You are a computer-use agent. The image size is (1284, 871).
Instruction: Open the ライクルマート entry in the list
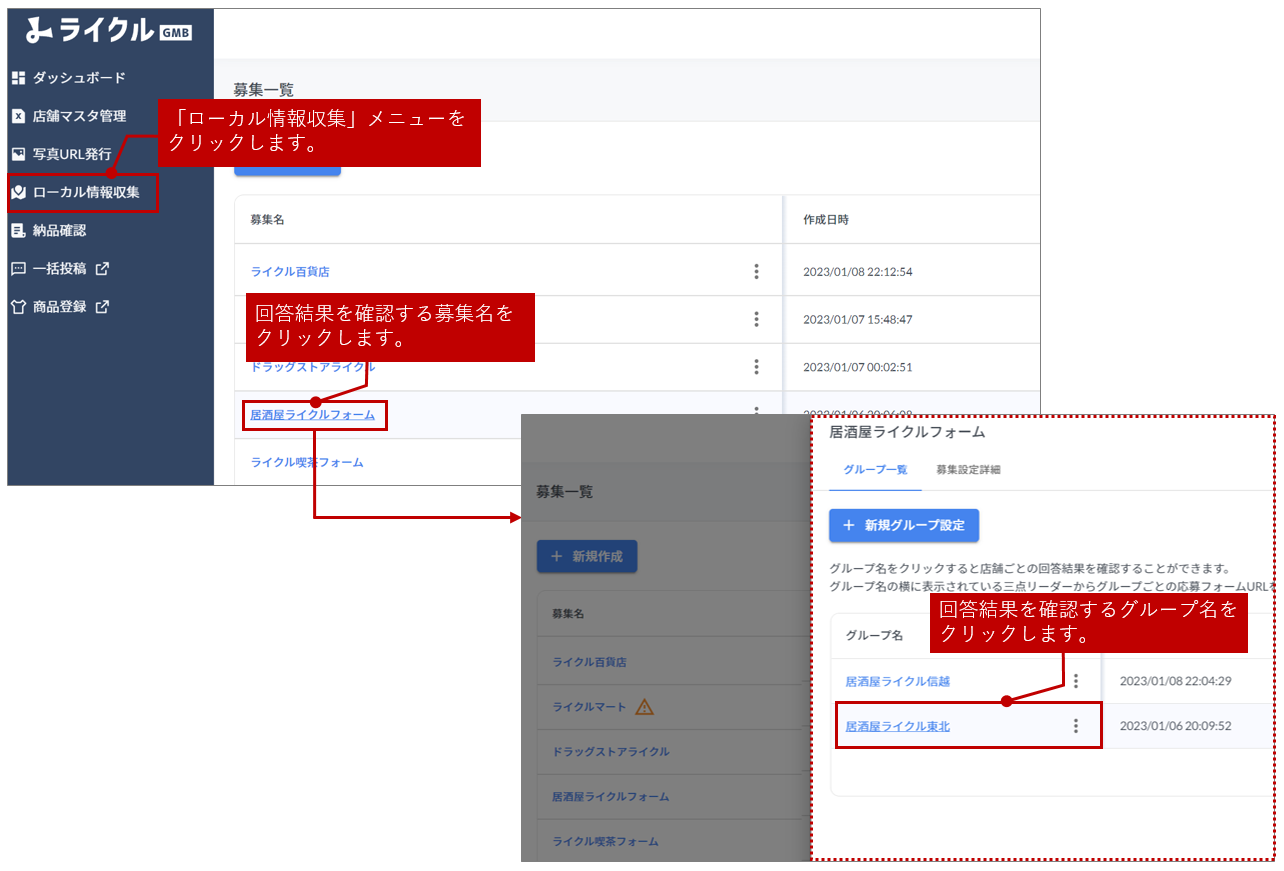pyautogui.click(x=589, y=707)
